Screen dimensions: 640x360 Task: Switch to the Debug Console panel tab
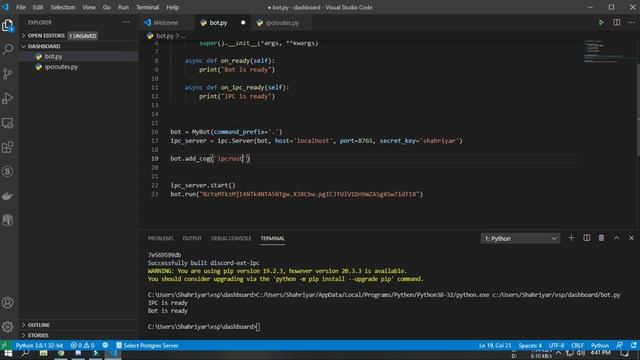231,238
